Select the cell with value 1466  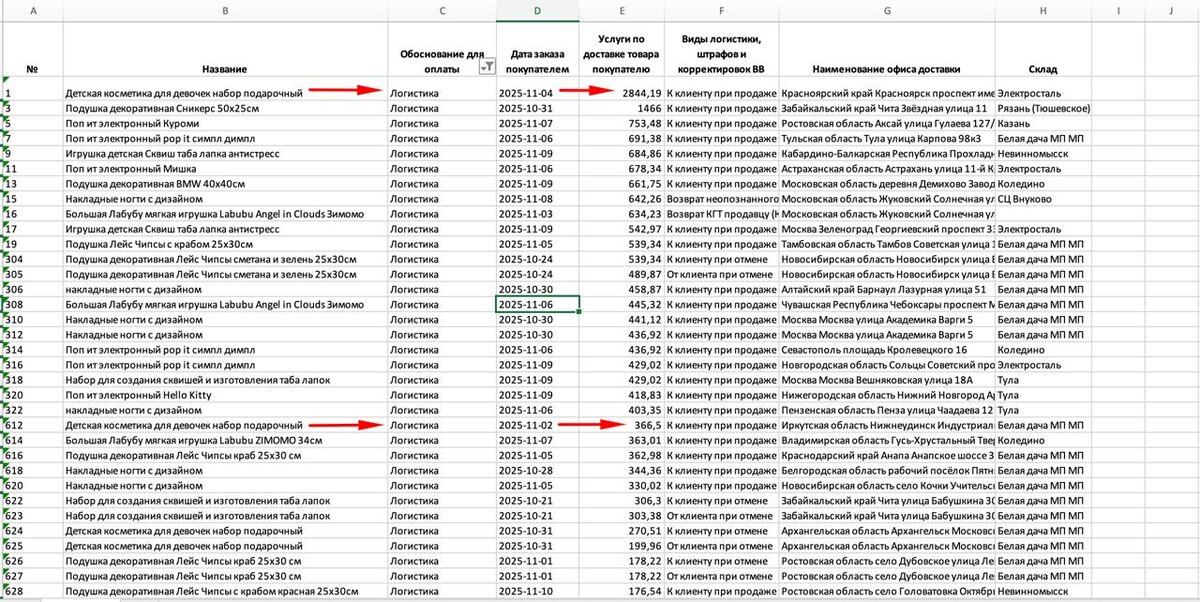[x=621, y=107]
